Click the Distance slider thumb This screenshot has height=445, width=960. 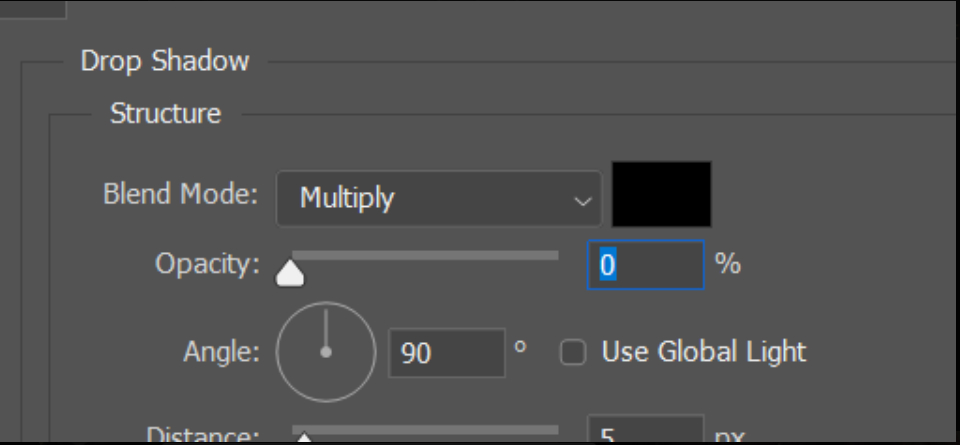pos(303,437)
